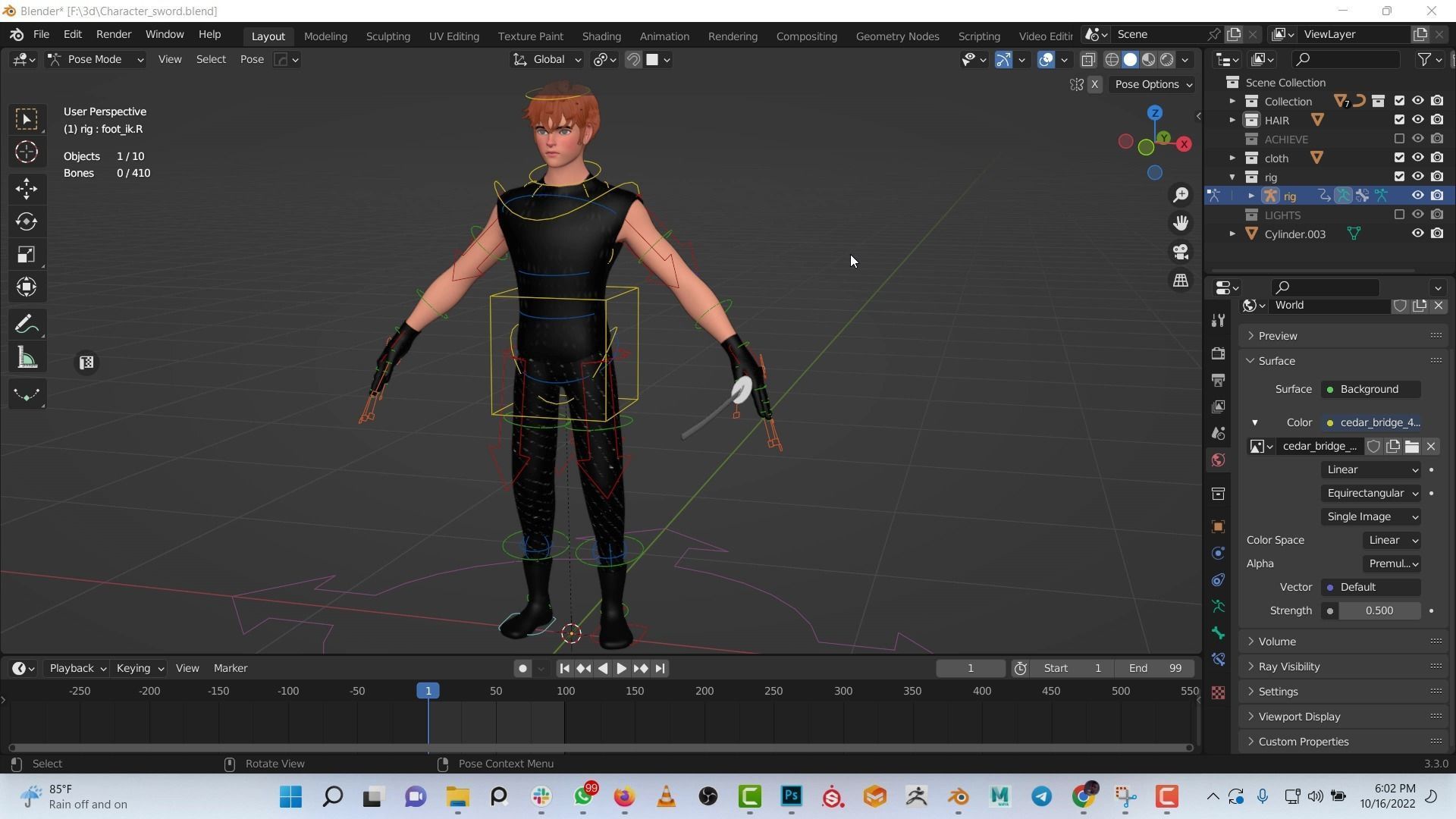This screenshot has height=819, width=1456.
Task: Toggle Cylinder.003 viewport visibility
Action: coord(1417,234)
